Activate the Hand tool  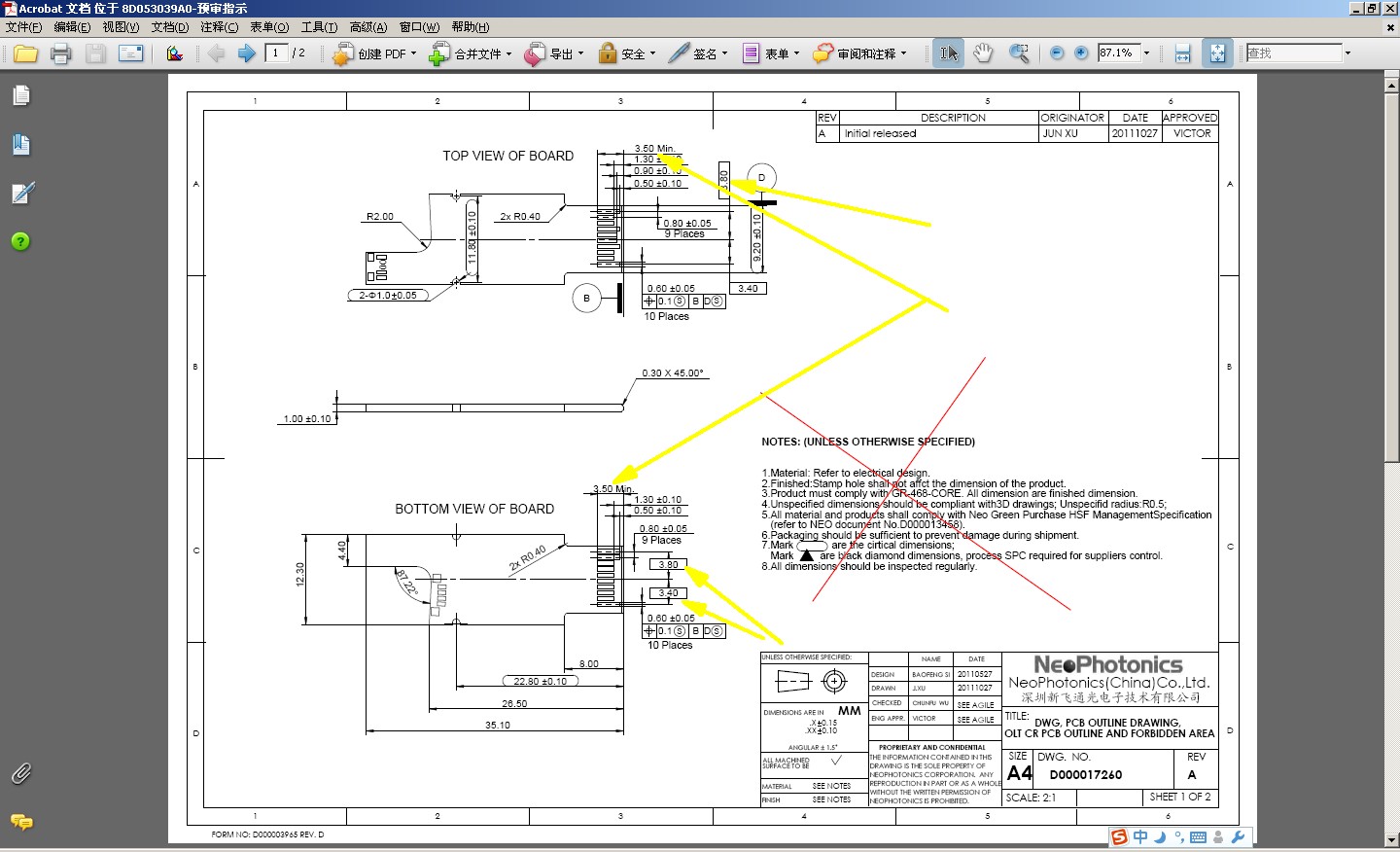(984, 53)
